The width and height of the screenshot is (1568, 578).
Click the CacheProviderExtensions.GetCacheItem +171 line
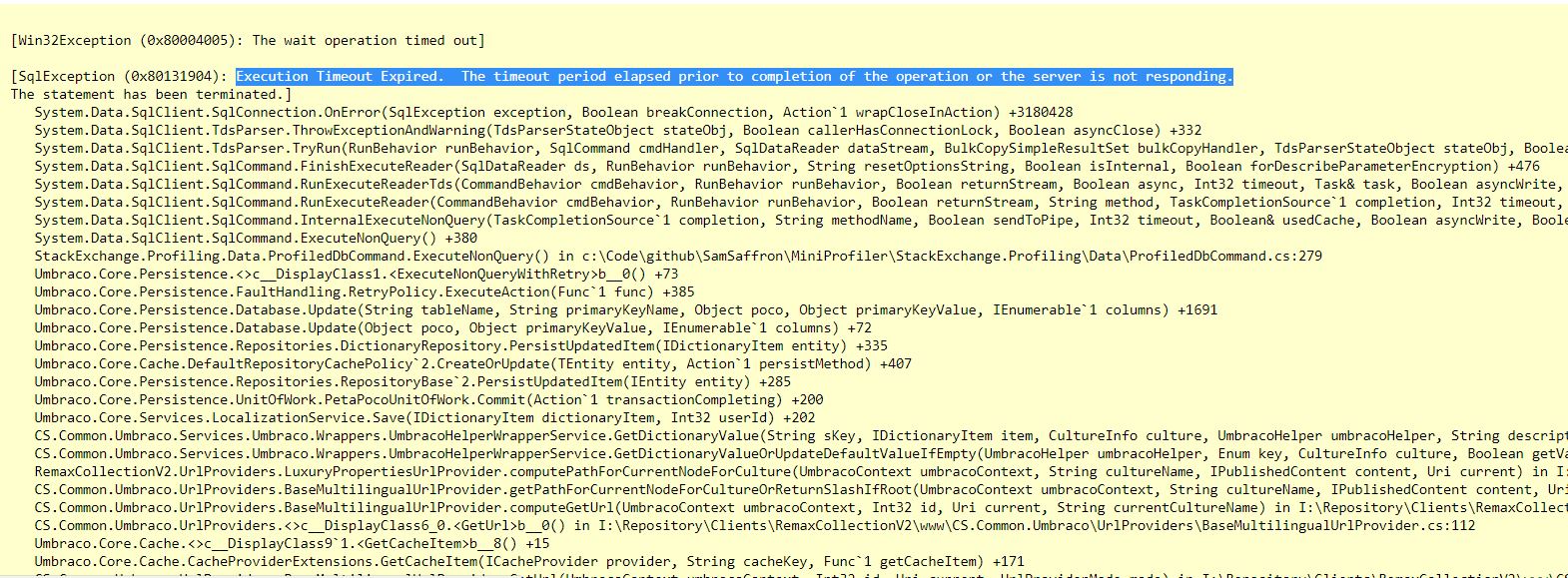coord(529,562)
